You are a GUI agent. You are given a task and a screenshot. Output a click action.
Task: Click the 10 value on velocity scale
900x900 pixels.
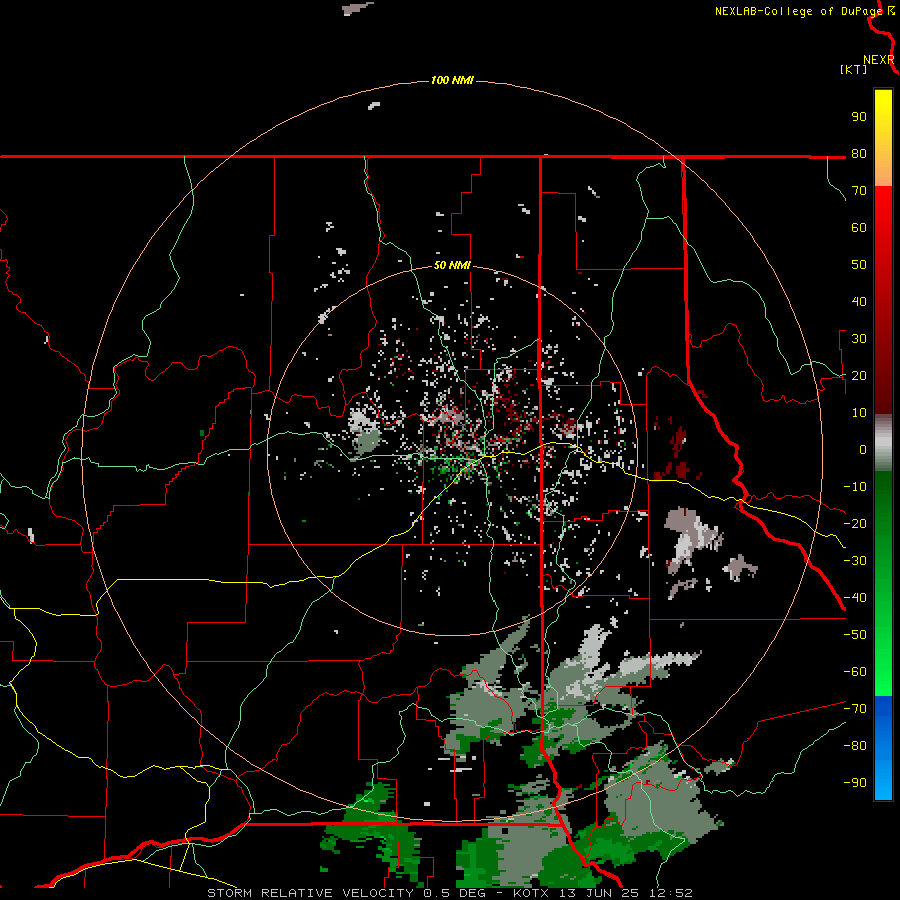(859, 413)
